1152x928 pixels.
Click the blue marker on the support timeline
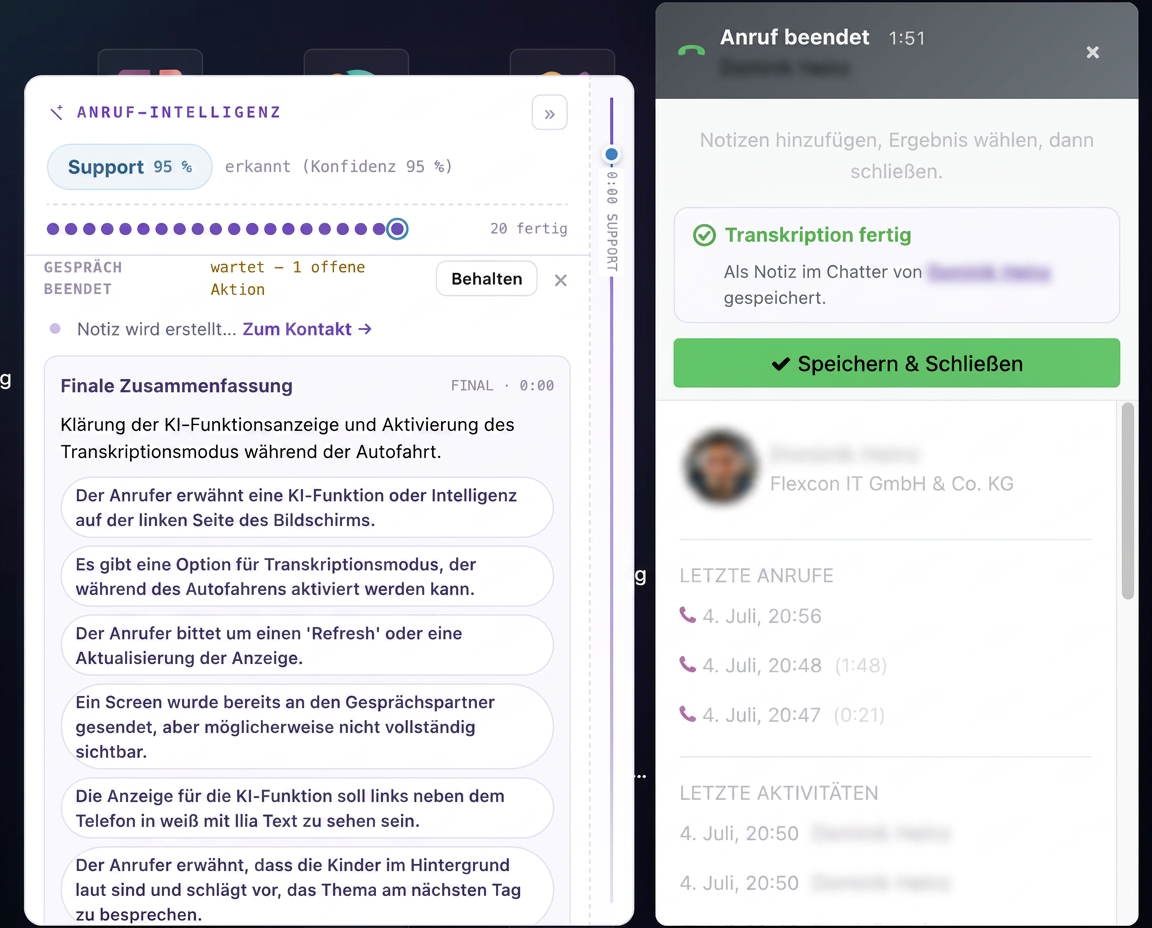[611, 154]
